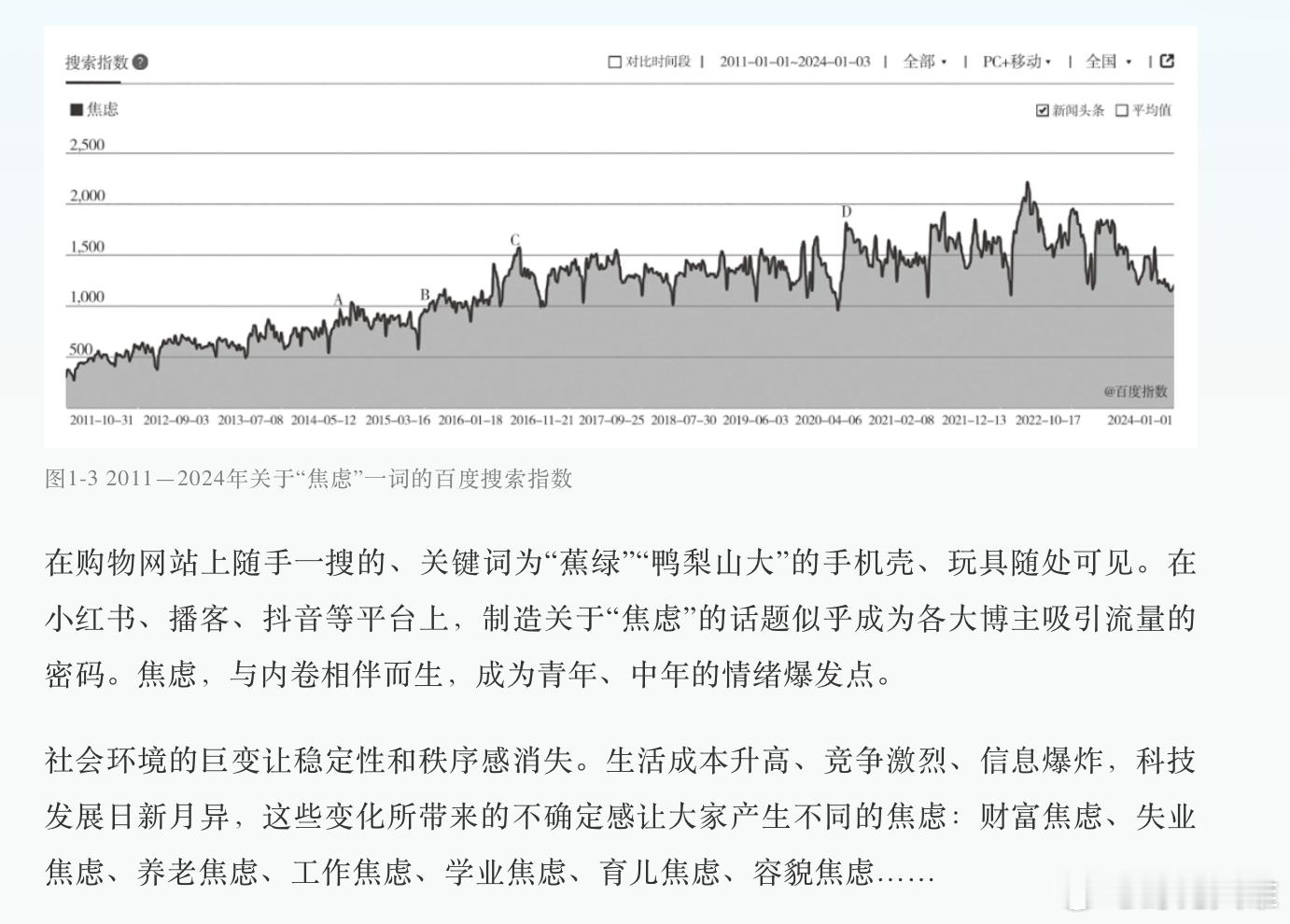Click the highest peak of the chart near 2022-10-17
The height and width of the screenshot is (924, 1290).
1028,185
